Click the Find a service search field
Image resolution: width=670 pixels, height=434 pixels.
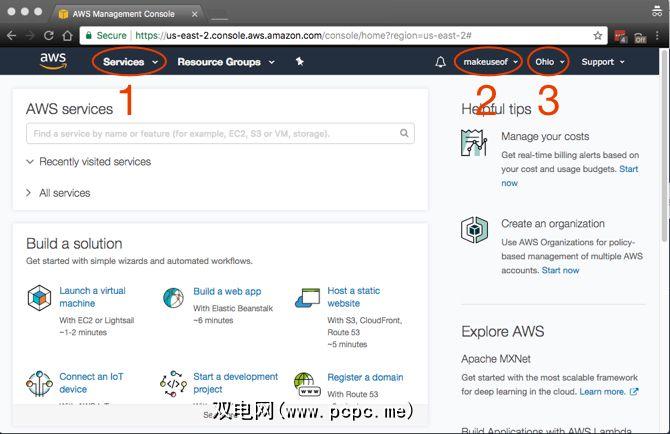coord(220,134)
